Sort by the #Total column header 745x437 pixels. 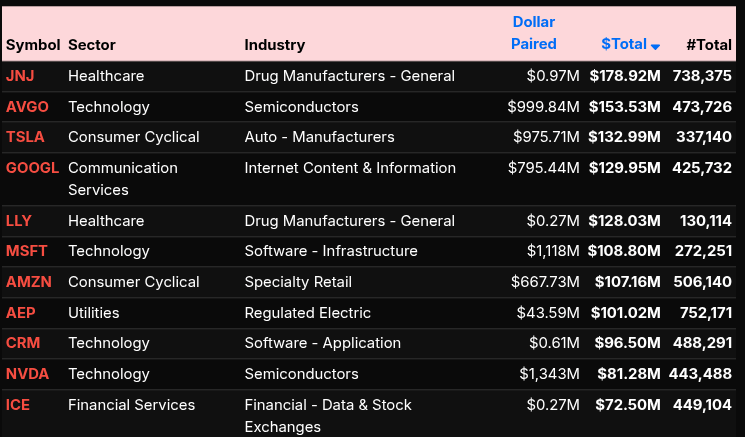[x=709, y=44]
